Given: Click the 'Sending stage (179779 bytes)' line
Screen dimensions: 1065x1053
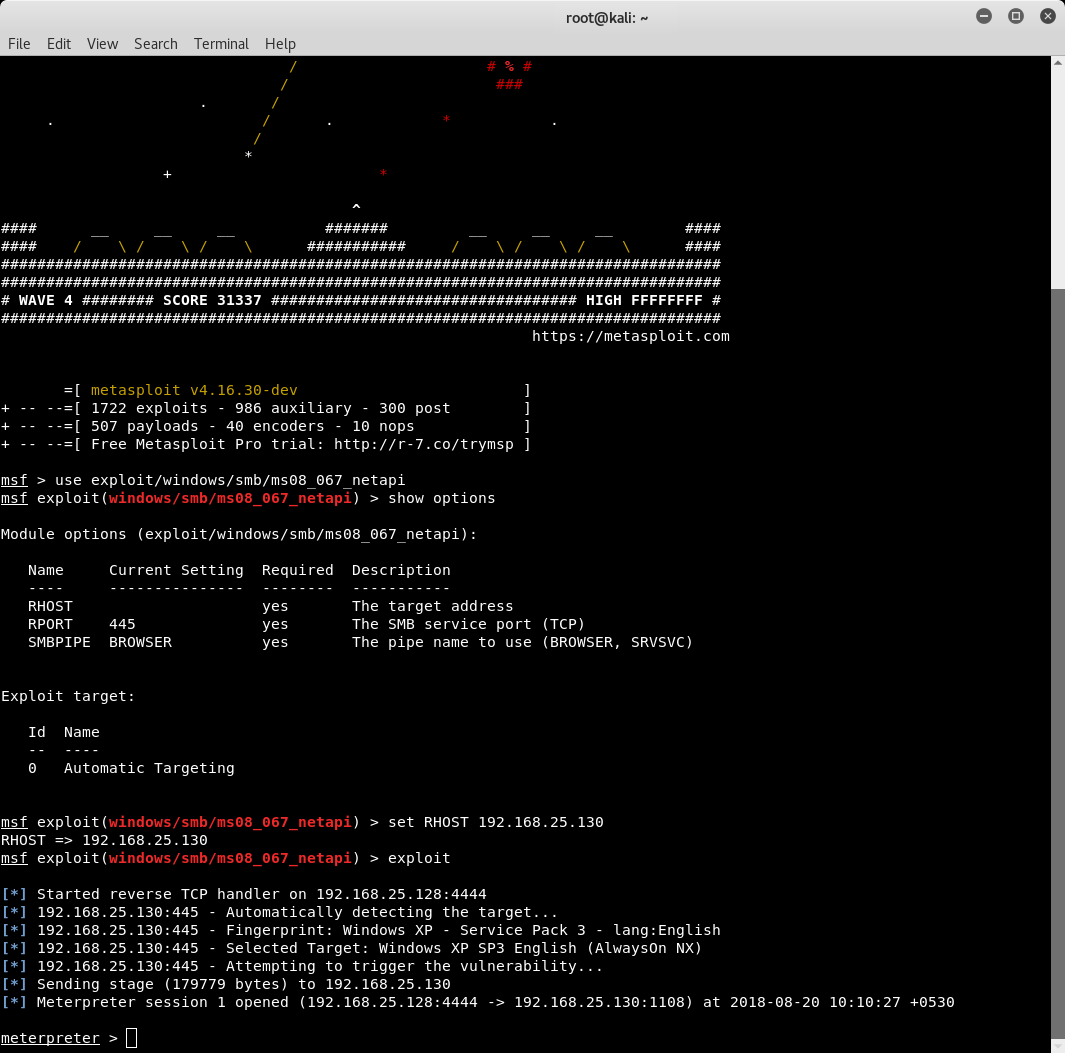Looking at the screenshot, I should coord(226,984).
